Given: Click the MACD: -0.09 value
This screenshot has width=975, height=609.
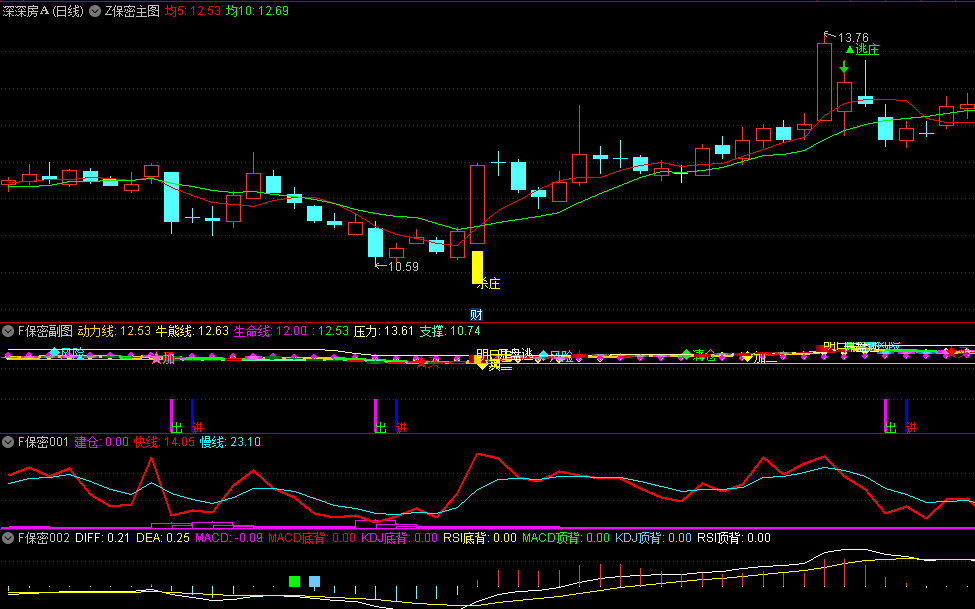Looking at the screenshot, I should pos(229,538).
